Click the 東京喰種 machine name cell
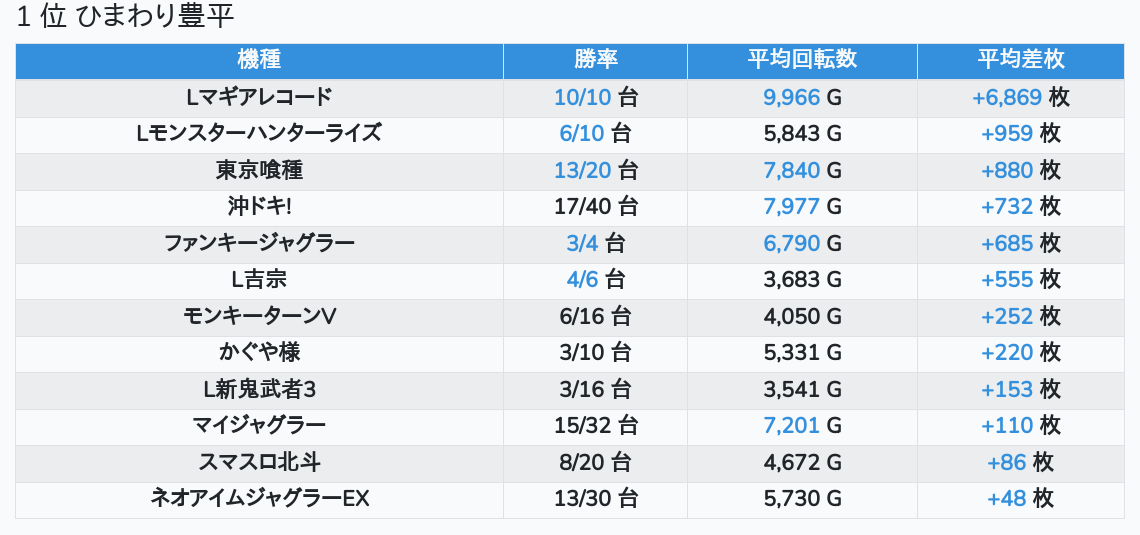 tap(259, 170)
